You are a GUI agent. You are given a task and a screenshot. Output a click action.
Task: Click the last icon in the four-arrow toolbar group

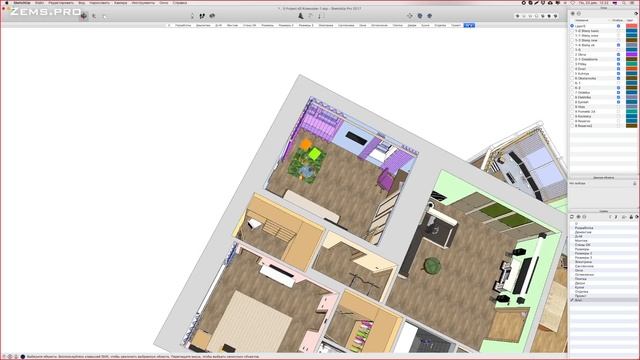coord(429,16)
